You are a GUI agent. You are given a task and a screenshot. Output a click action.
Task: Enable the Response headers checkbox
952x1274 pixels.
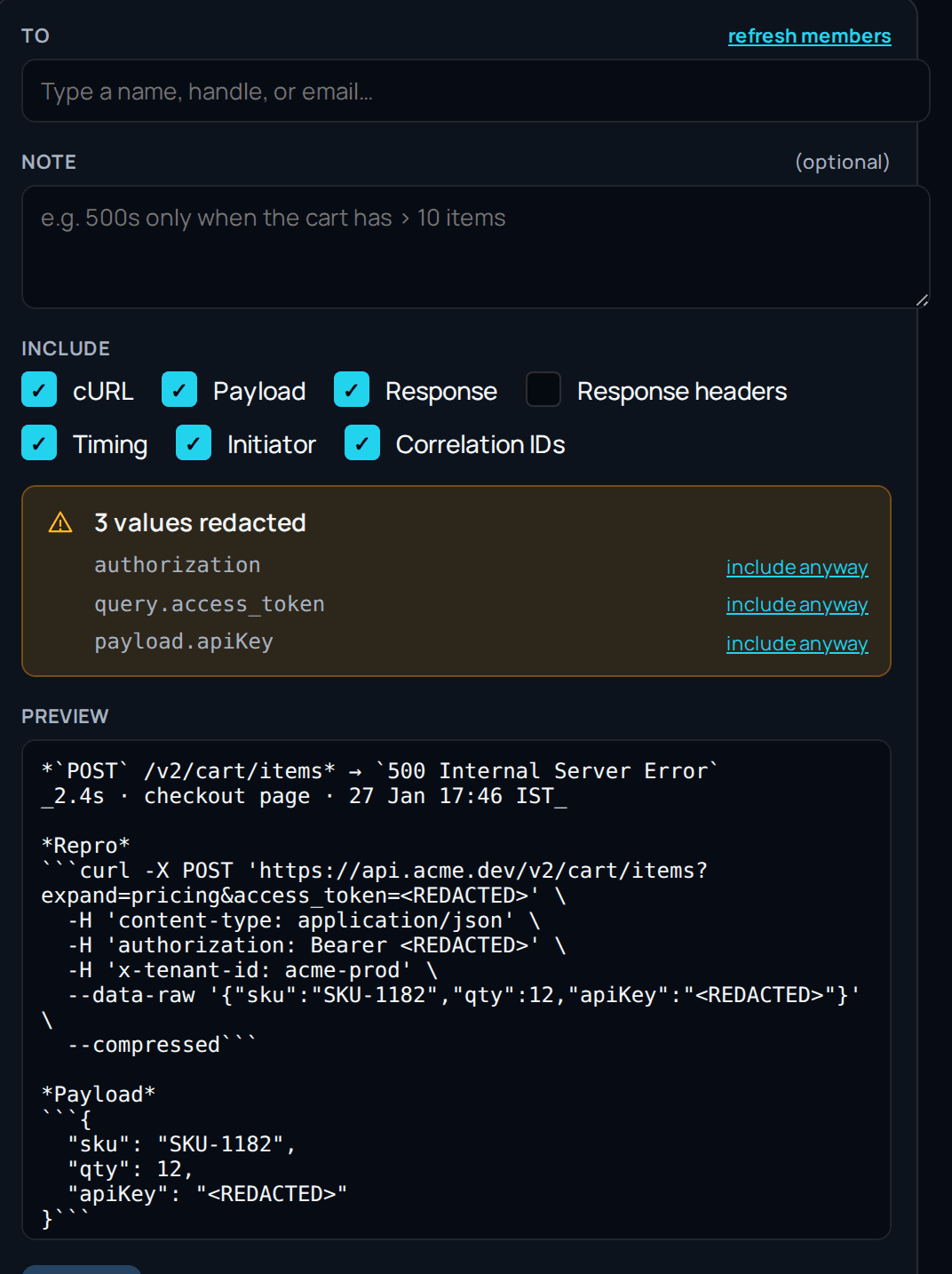[x=543, y=389]
